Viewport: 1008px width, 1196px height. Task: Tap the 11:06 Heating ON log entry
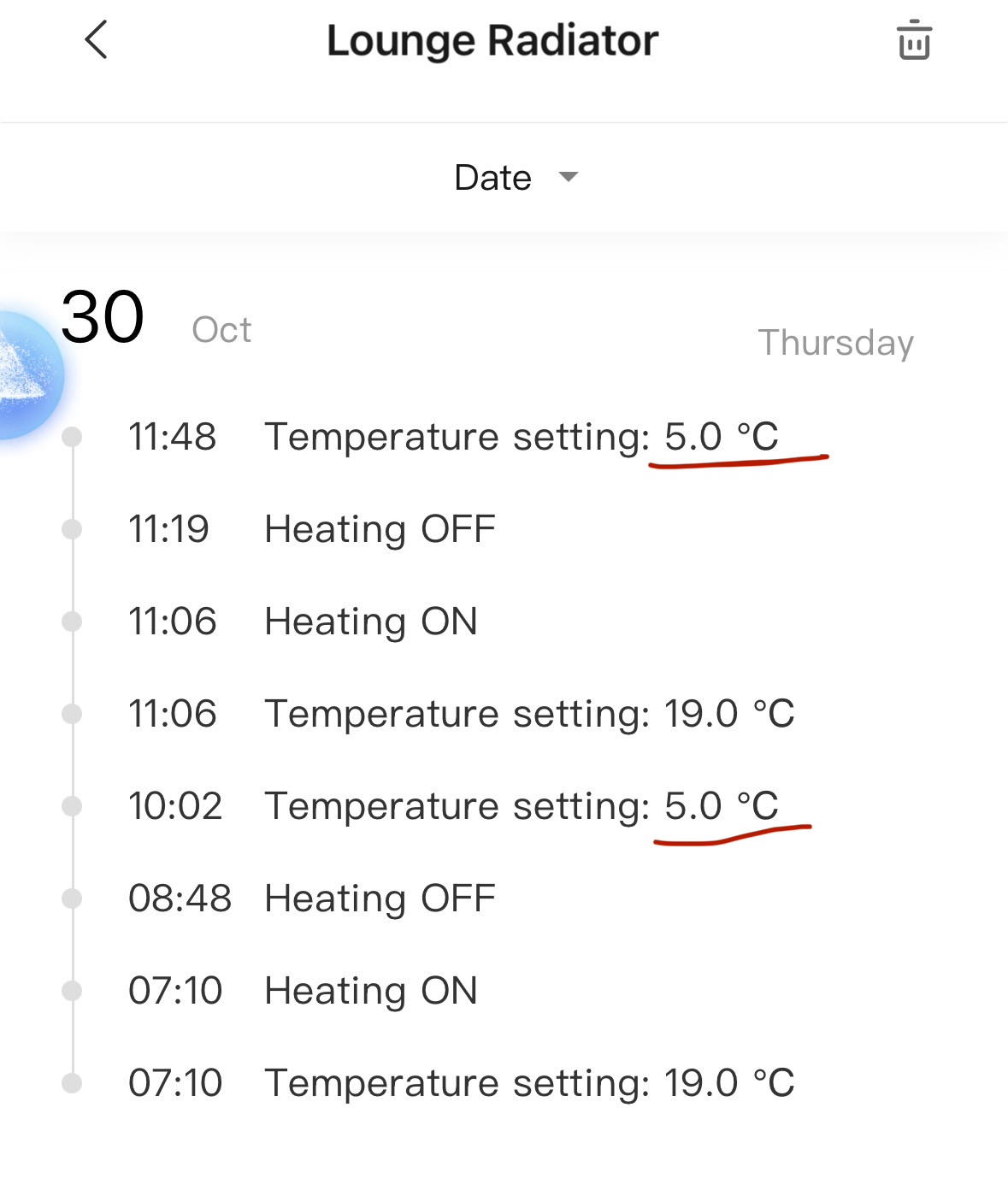pos(370,622)
